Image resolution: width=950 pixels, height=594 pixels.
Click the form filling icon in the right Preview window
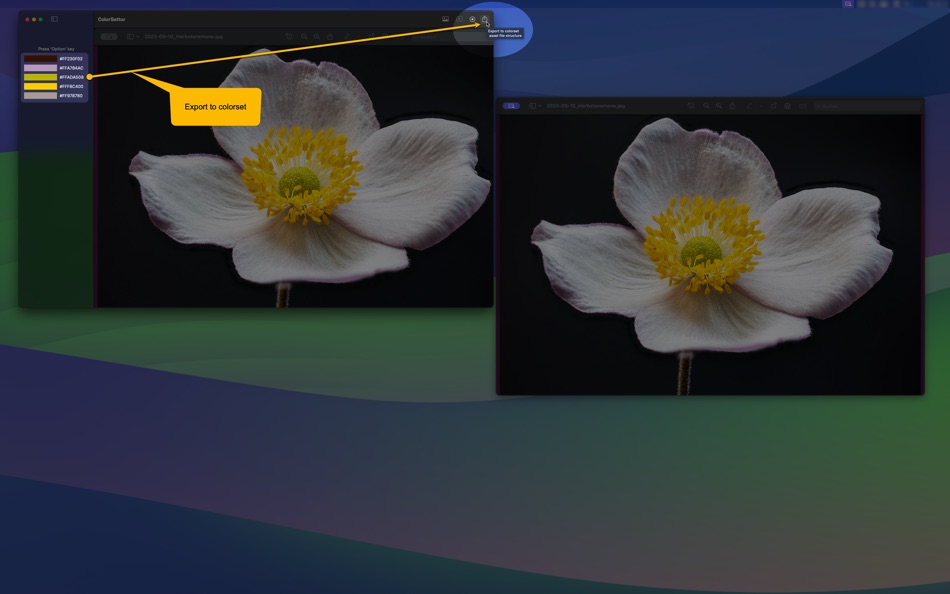click(x=803, y=105)
